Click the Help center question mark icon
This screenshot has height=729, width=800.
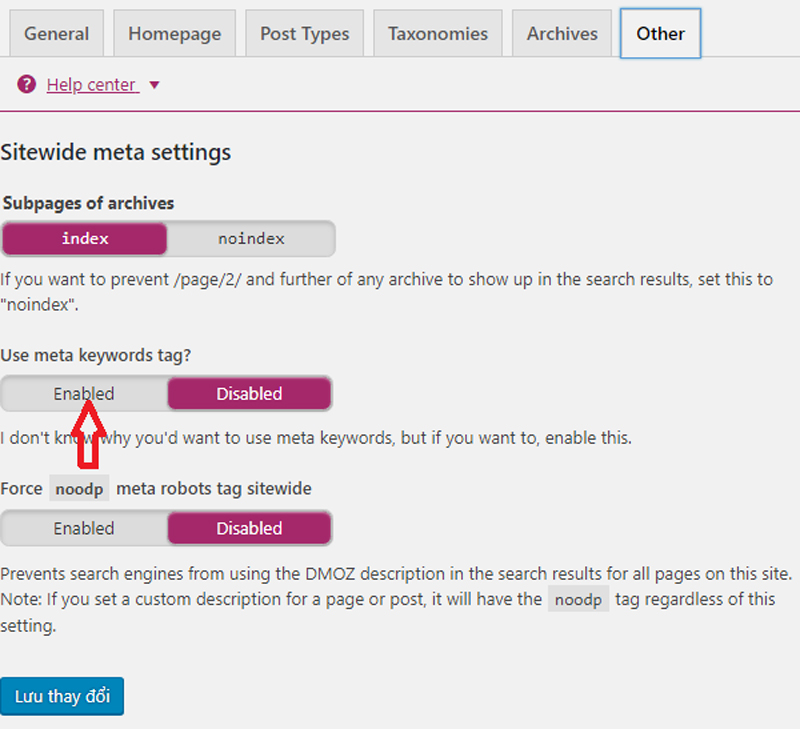[x=27, y=85]
